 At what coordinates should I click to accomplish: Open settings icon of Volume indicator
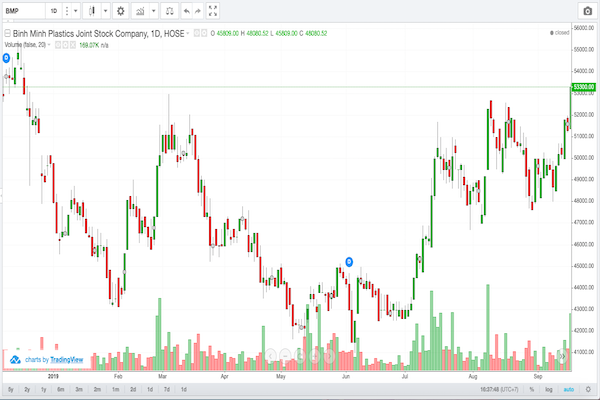point(65,45)
